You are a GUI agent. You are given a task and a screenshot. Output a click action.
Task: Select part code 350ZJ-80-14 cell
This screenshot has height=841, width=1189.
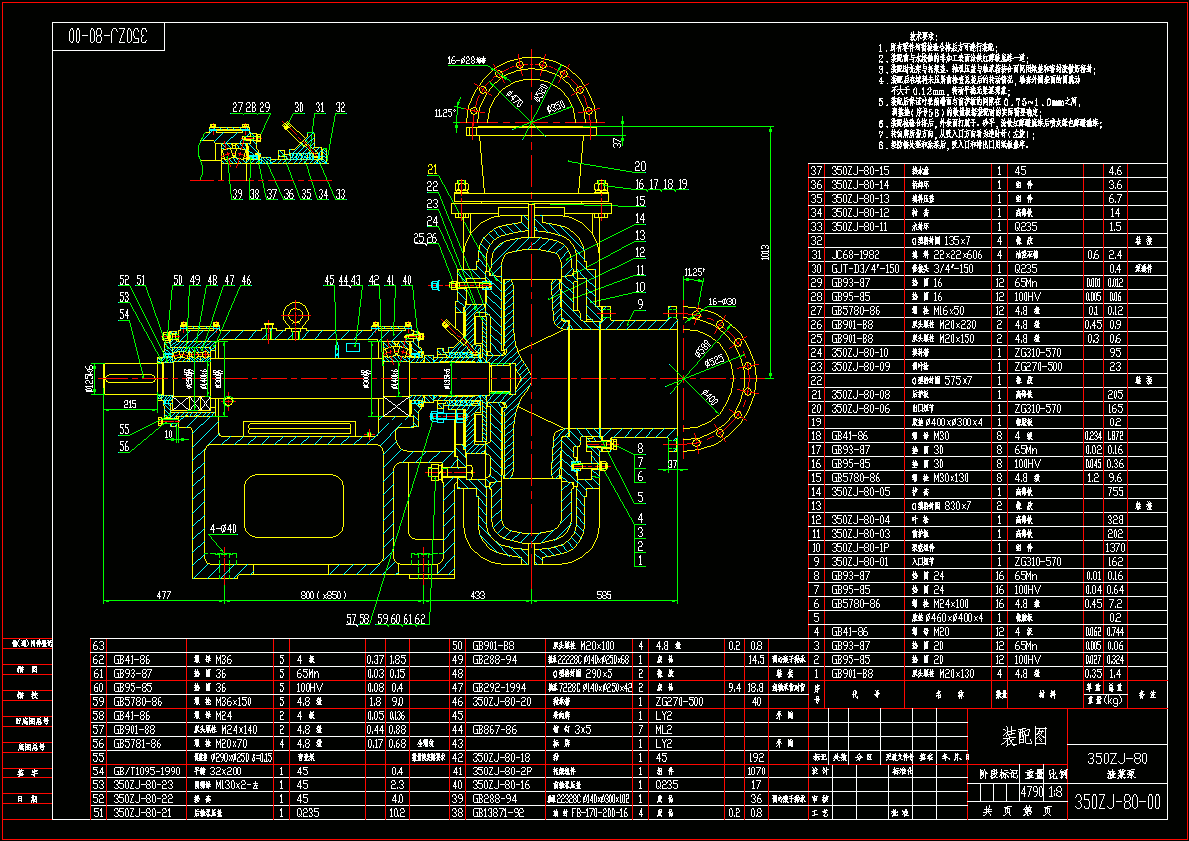coord(860,185)
